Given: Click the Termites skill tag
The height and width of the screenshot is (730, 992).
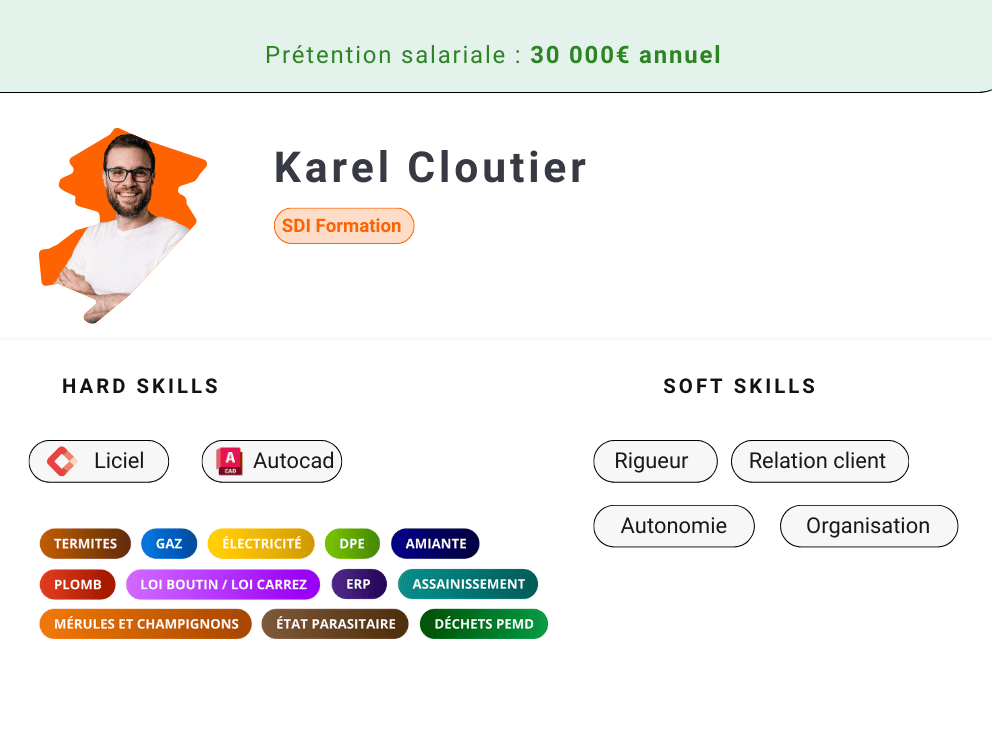Looking at the screenshot, I should [85, 544].
